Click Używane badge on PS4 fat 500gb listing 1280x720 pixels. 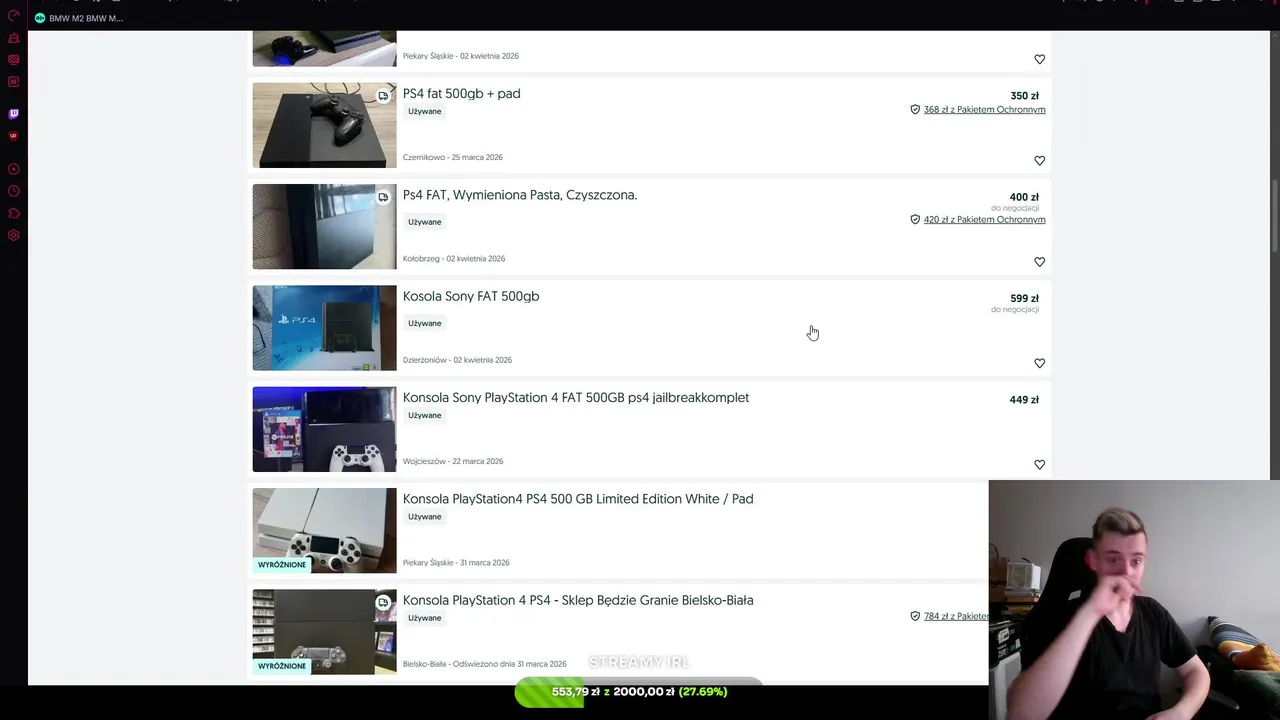(425, 111)
